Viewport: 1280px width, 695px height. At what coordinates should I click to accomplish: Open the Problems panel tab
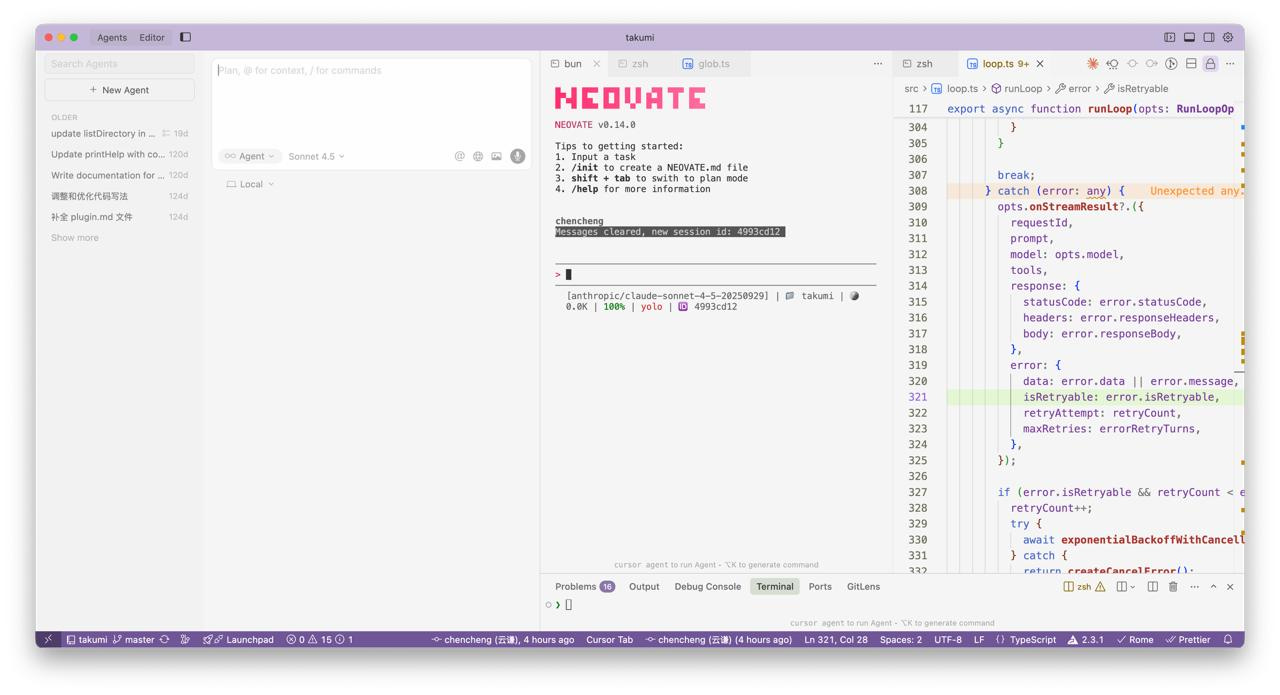[584, 587]
